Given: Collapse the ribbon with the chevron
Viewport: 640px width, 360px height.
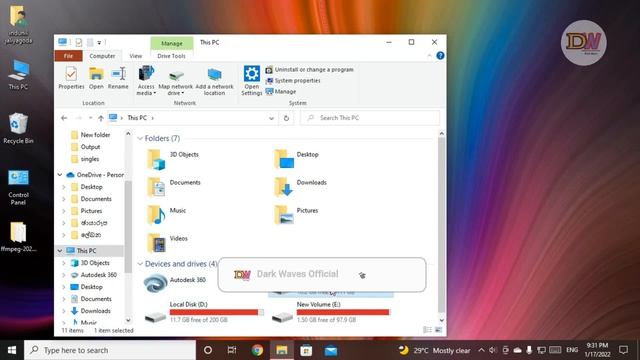Looking at the screenshot, I should [429, 56].
